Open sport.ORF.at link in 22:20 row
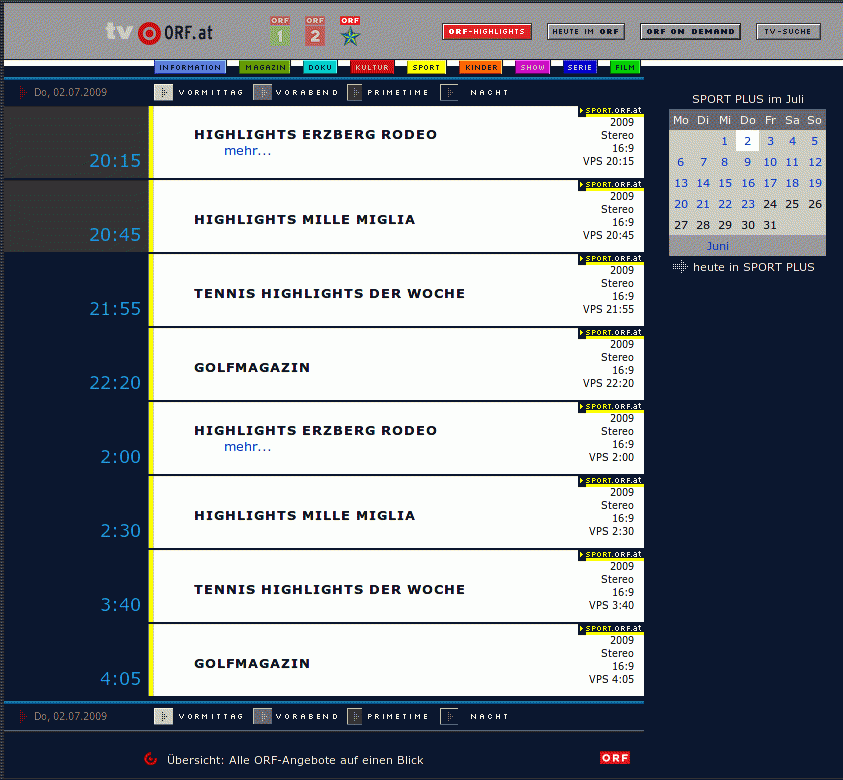This screenshot has height=780, width=843. tap(611, 333)
